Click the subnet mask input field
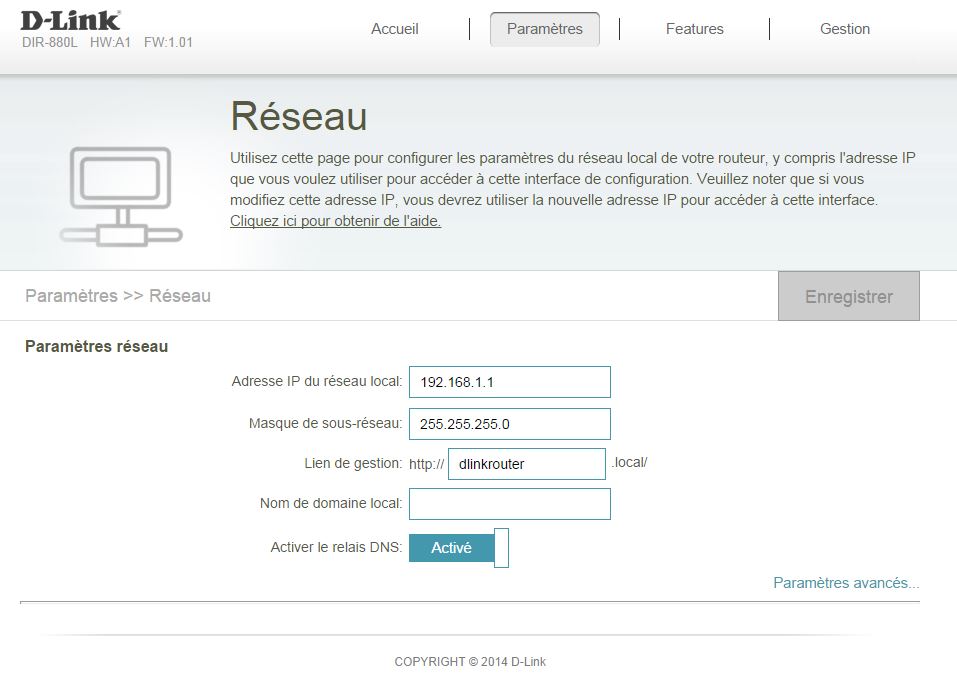 coord(509,423)
